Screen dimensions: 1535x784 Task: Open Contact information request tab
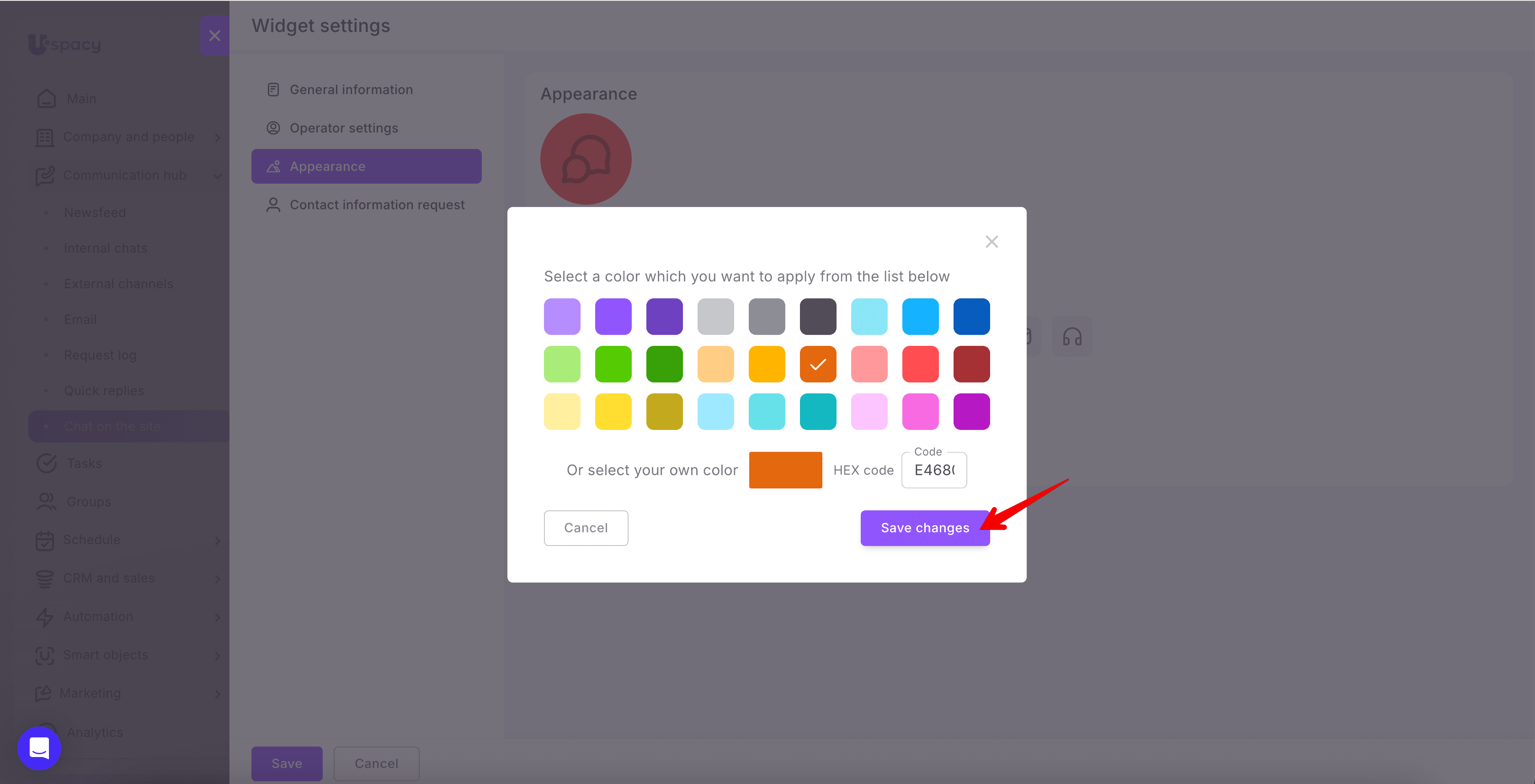pyautogui.click(x=367, y=205)
